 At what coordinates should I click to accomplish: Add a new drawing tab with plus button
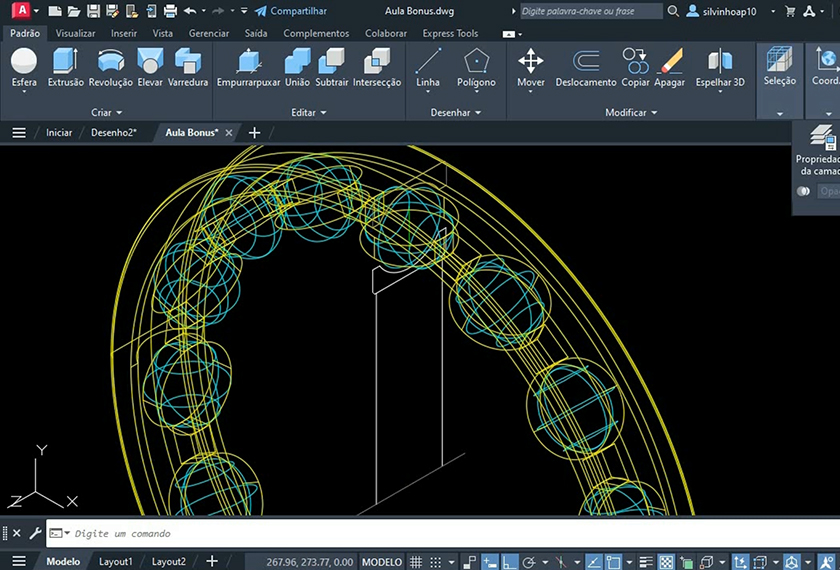[254, 133]
